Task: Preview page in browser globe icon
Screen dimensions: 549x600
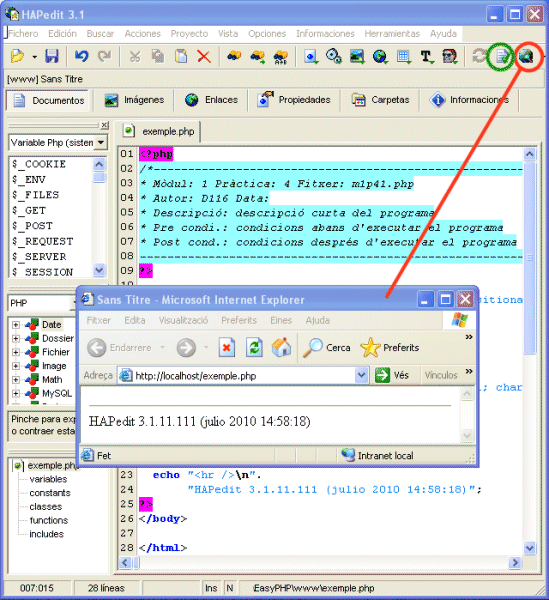Action: click(526, 57)
